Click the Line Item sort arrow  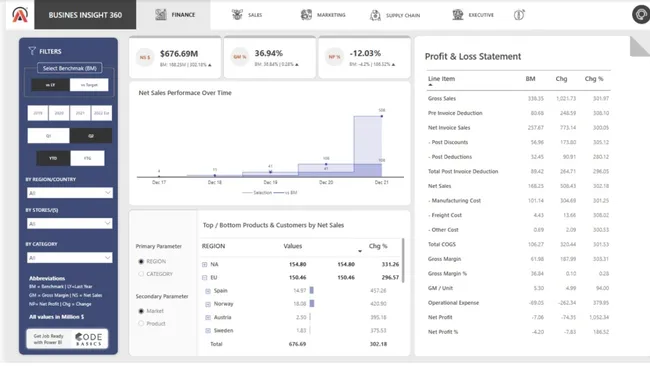pyautogui.click(x=430, y=85)
